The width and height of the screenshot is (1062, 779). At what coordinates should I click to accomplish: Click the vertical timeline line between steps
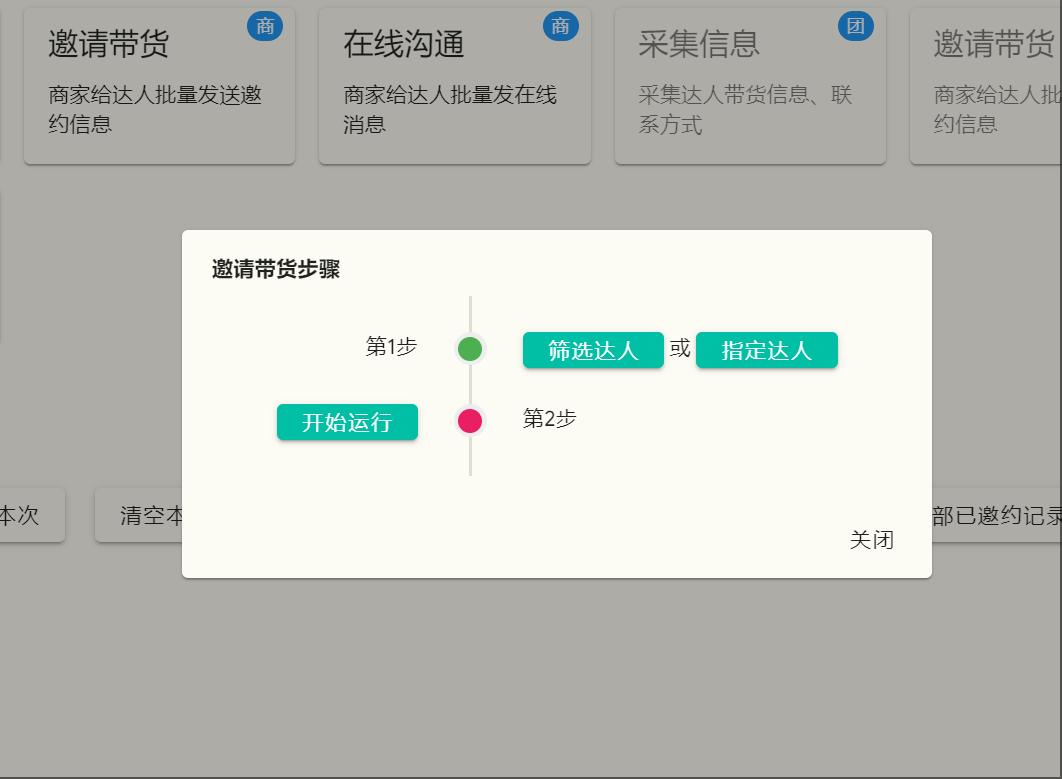coord(470,385)
